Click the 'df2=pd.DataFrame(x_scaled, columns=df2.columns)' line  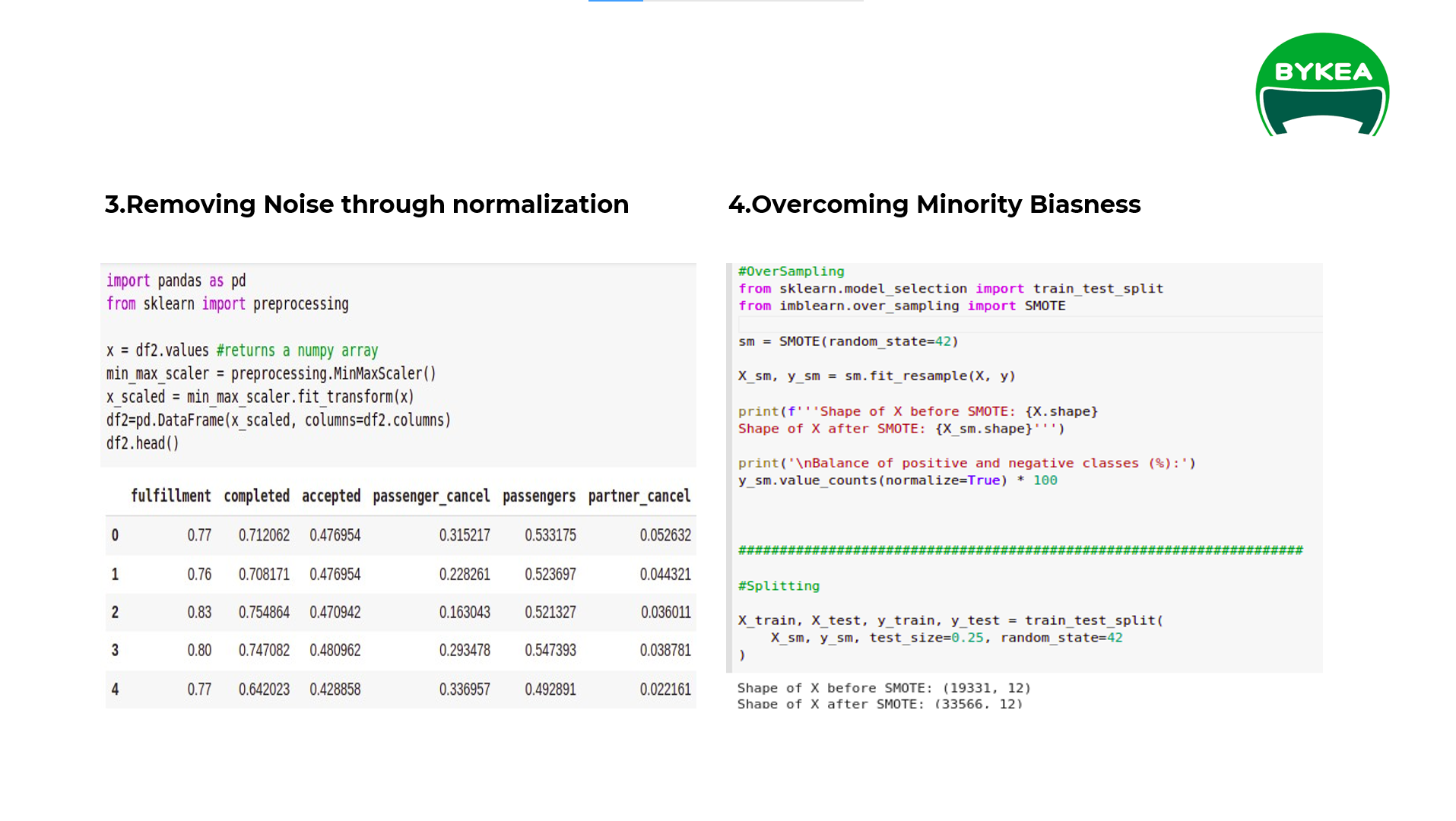[x=278, y=420]
